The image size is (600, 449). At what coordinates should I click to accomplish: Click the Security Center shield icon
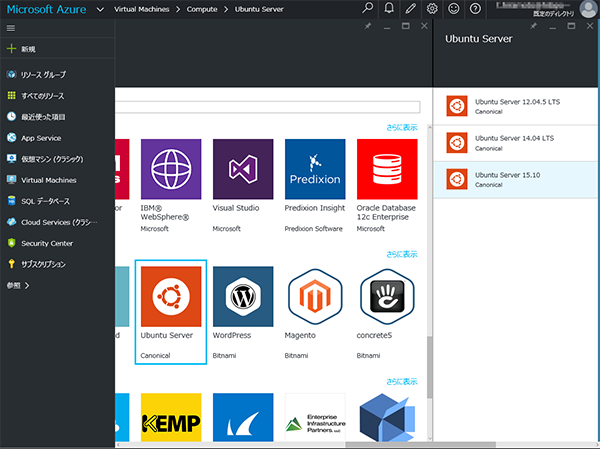click(11, 243)
